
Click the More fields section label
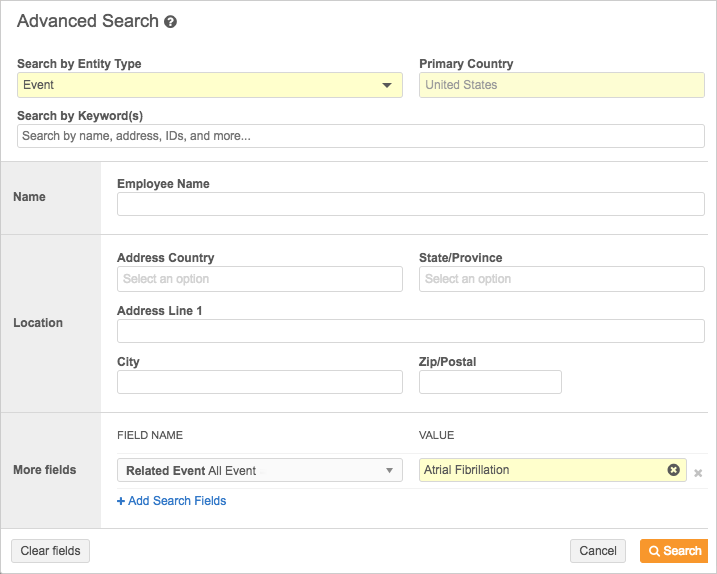pyautogui.click(x=44, y=470)
